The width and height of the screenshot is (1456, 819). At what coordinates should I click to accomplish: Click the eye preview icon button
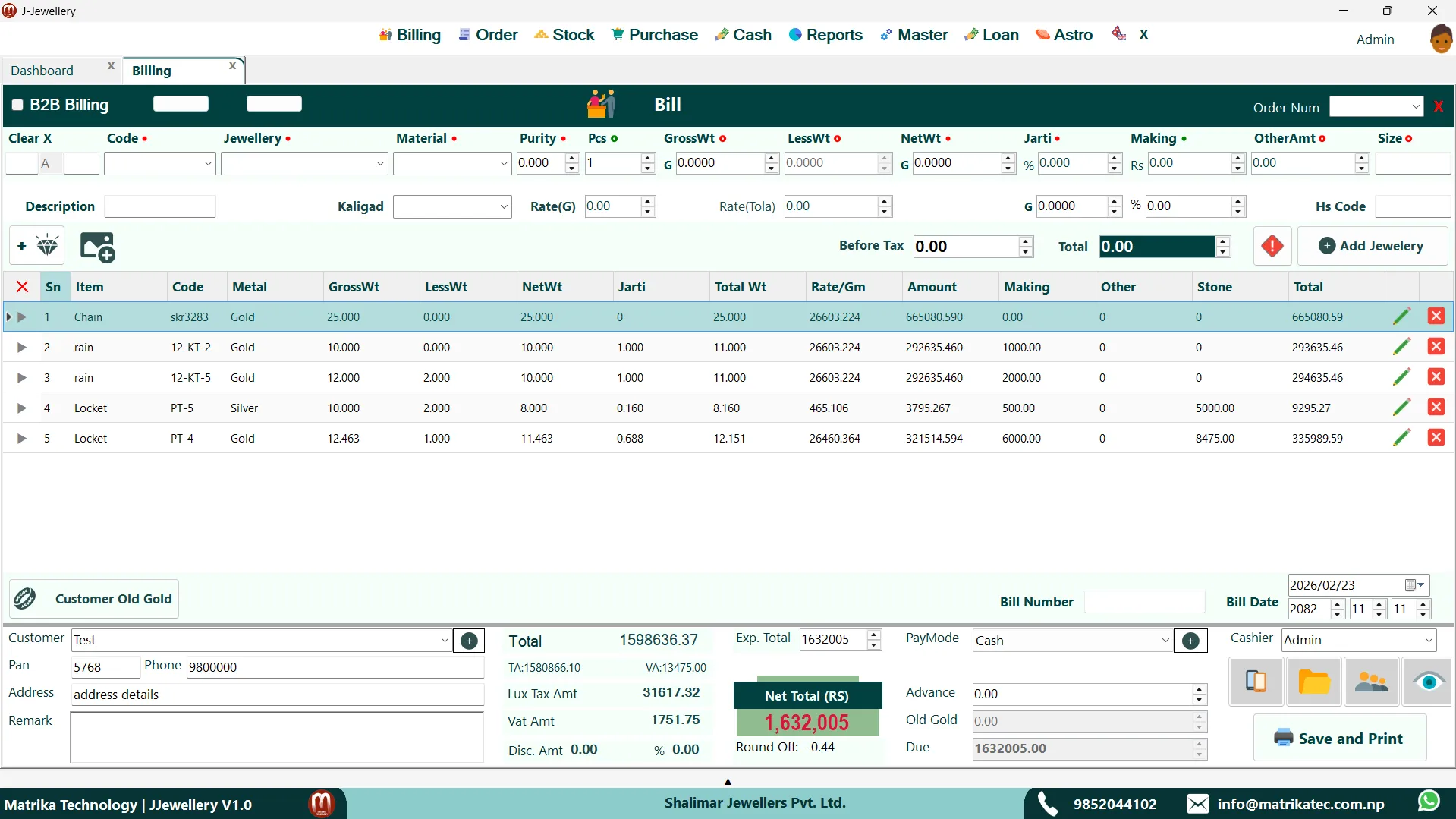pyautogui.click(x=1428, y=682)
